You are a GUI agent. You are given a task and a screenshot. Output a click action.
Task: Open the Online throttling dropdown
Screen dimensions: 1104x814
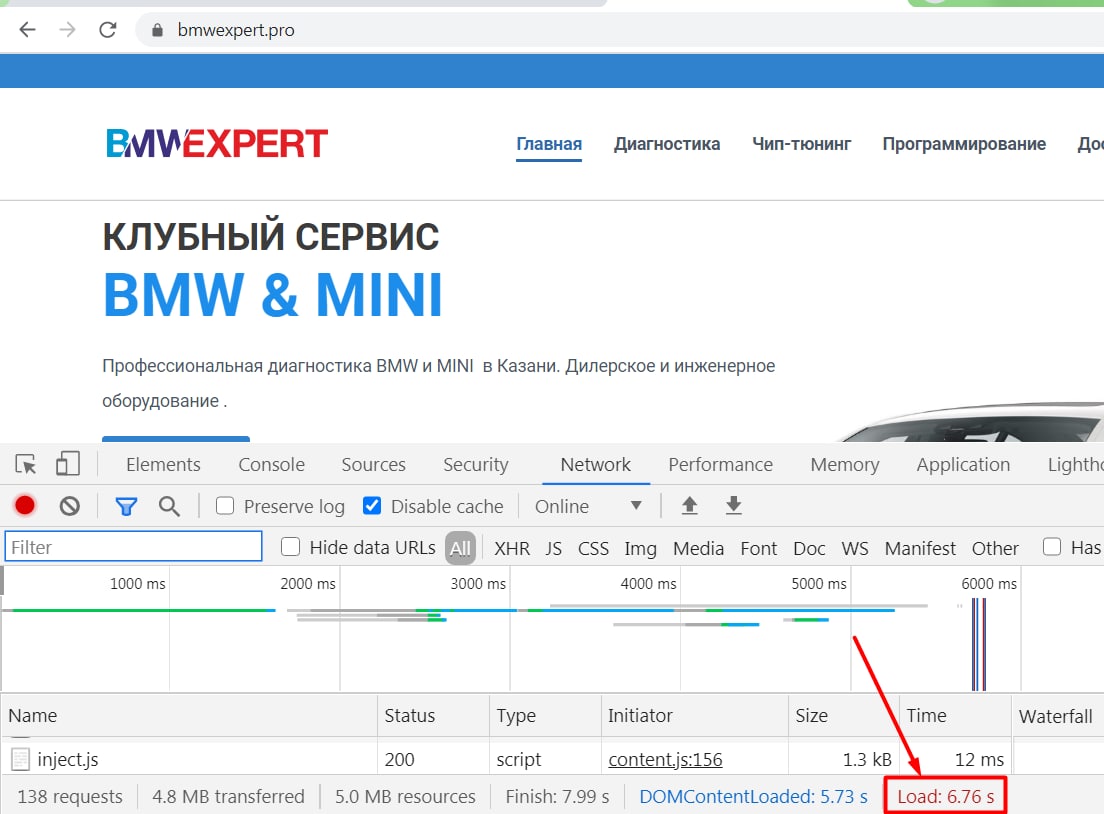point(589,506)
